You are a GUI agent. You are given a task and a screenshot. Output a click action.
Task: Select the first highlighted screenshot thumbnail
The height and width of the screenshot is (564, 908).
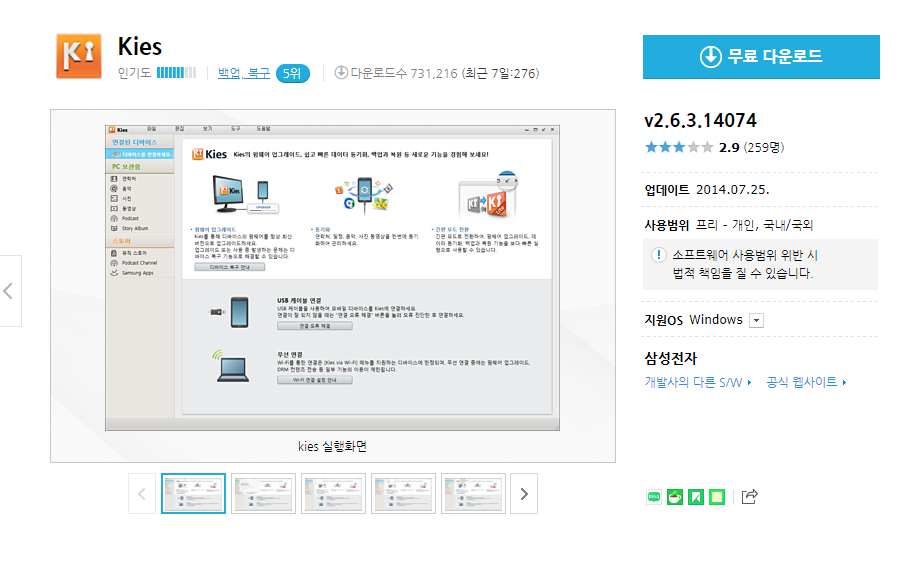tap(193, 493)
